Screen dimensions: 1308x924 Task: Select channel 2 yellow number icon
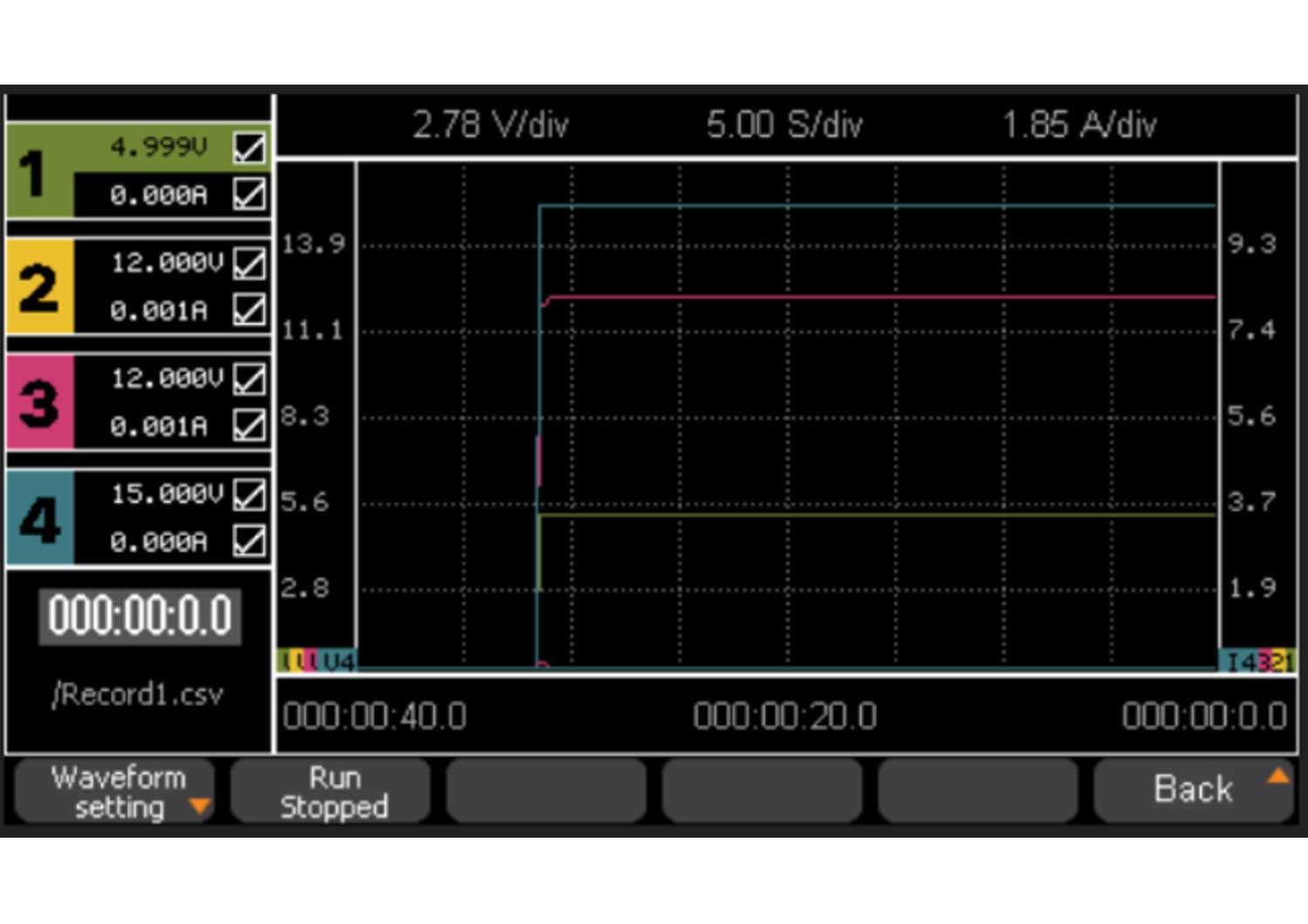[40, 288]
